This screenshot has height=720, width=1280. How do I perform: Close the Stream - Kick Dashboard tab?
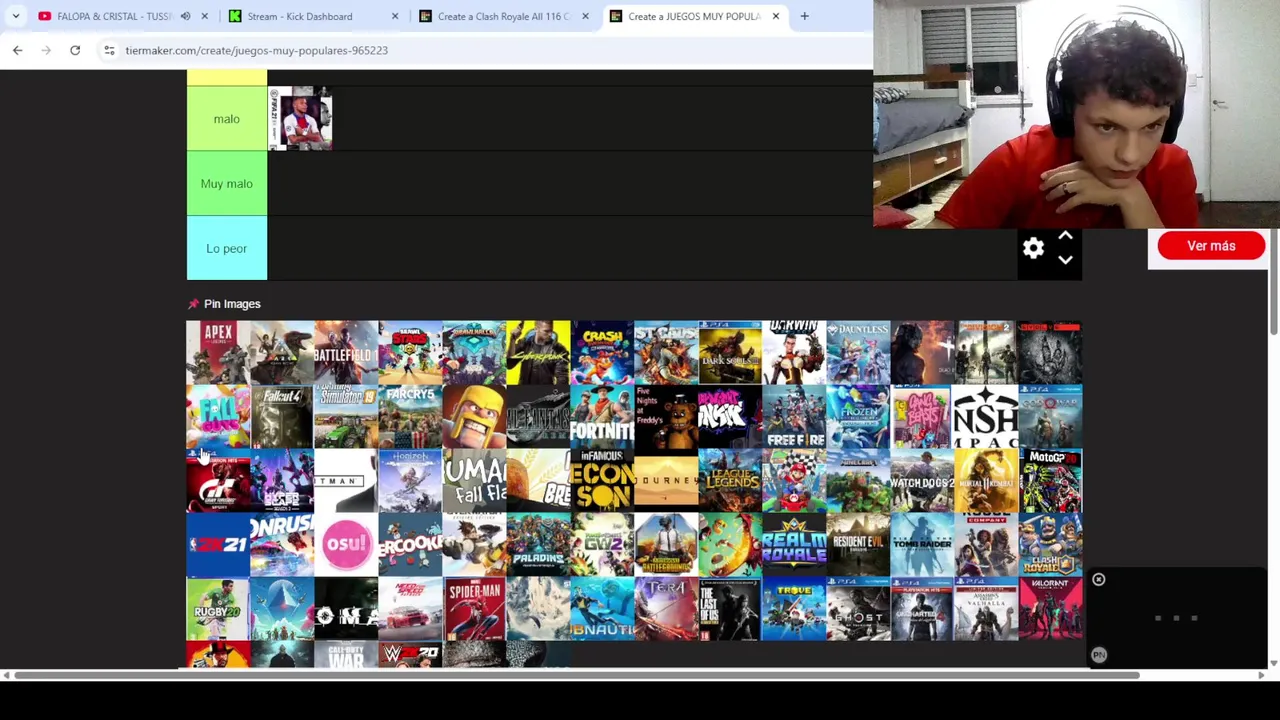395,16
